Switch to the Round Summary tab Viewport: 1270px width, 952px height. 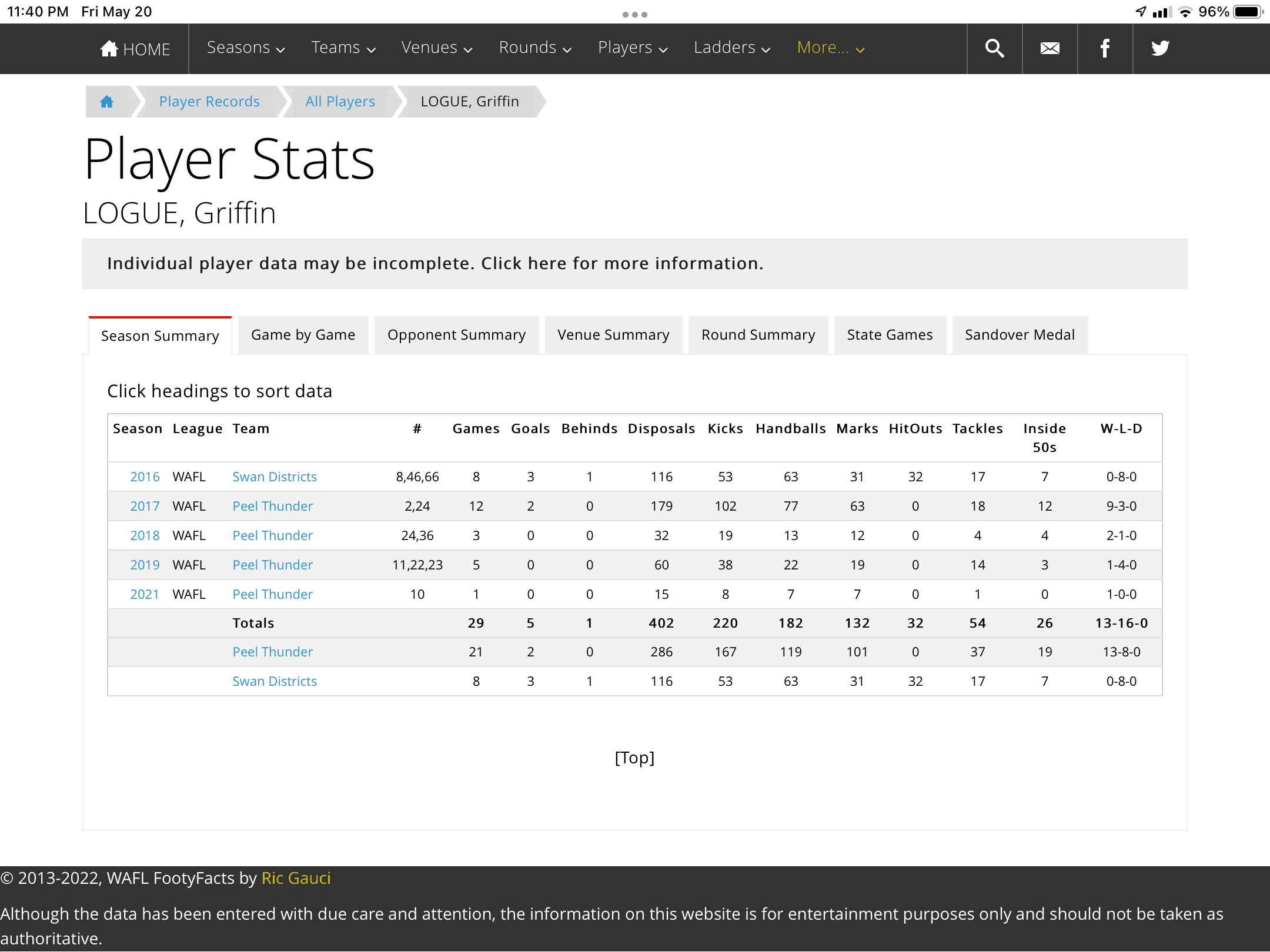(758, 335)
